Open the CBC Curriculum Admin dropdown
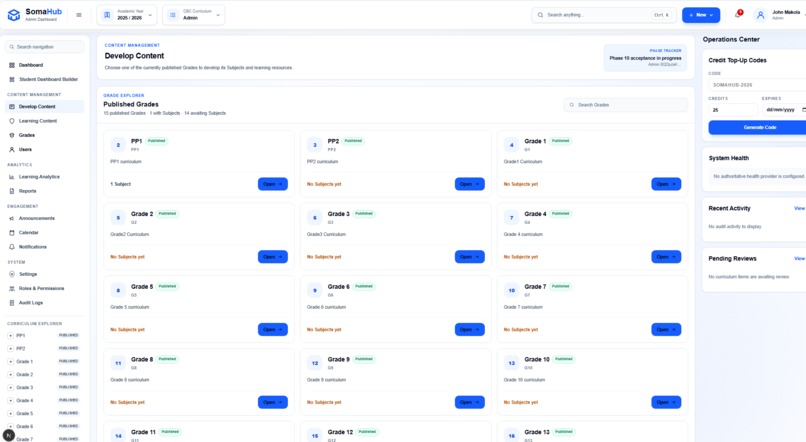806x442 pixels. pyautogui.click(x=194, y=15)
